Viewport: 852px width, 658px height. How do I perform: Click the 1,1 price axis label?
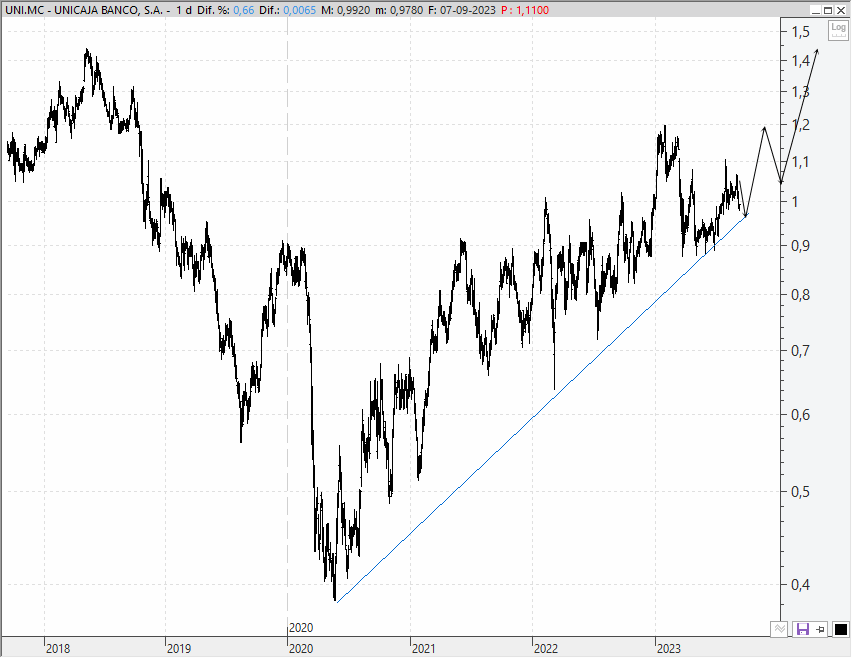(x=800, y=161)
